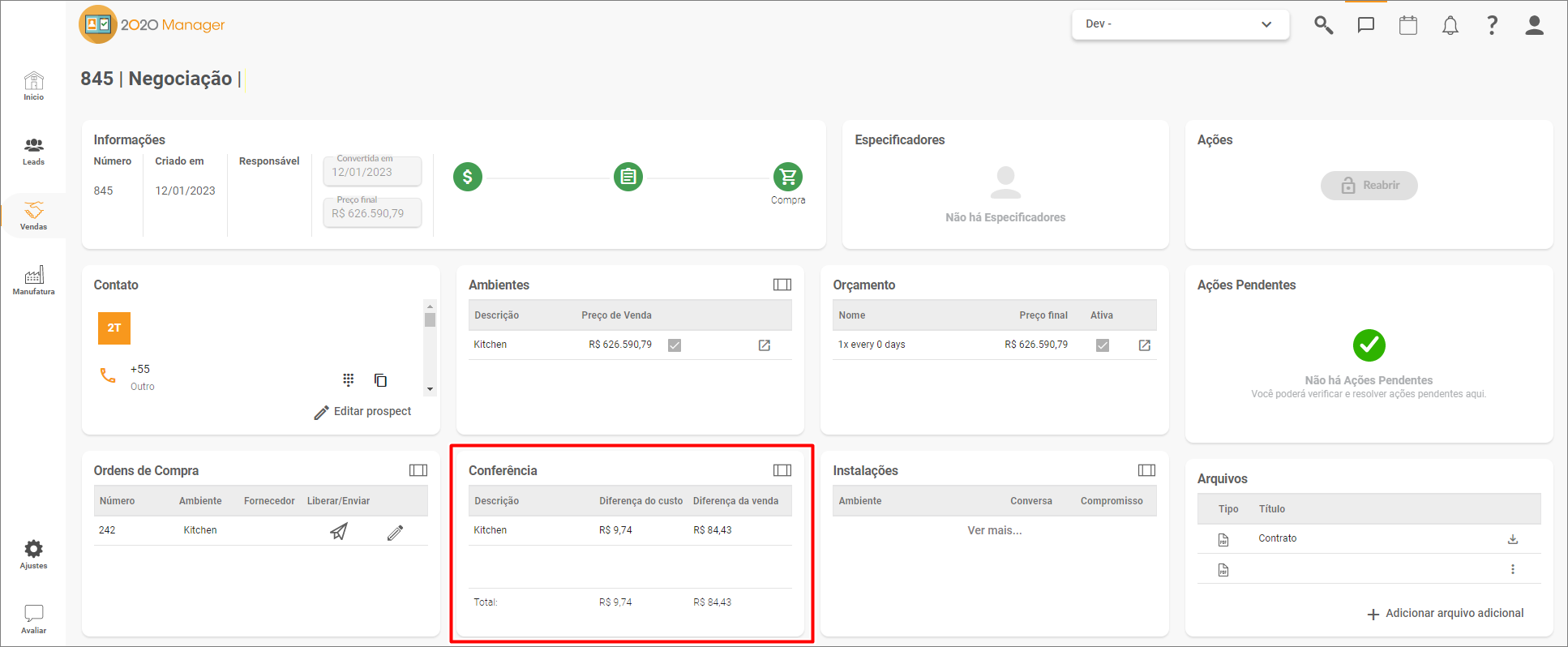This screenshot has height=647, width=1568.
Task: Open Contrato PDF file icon
Action: (x=1223, y=540)
